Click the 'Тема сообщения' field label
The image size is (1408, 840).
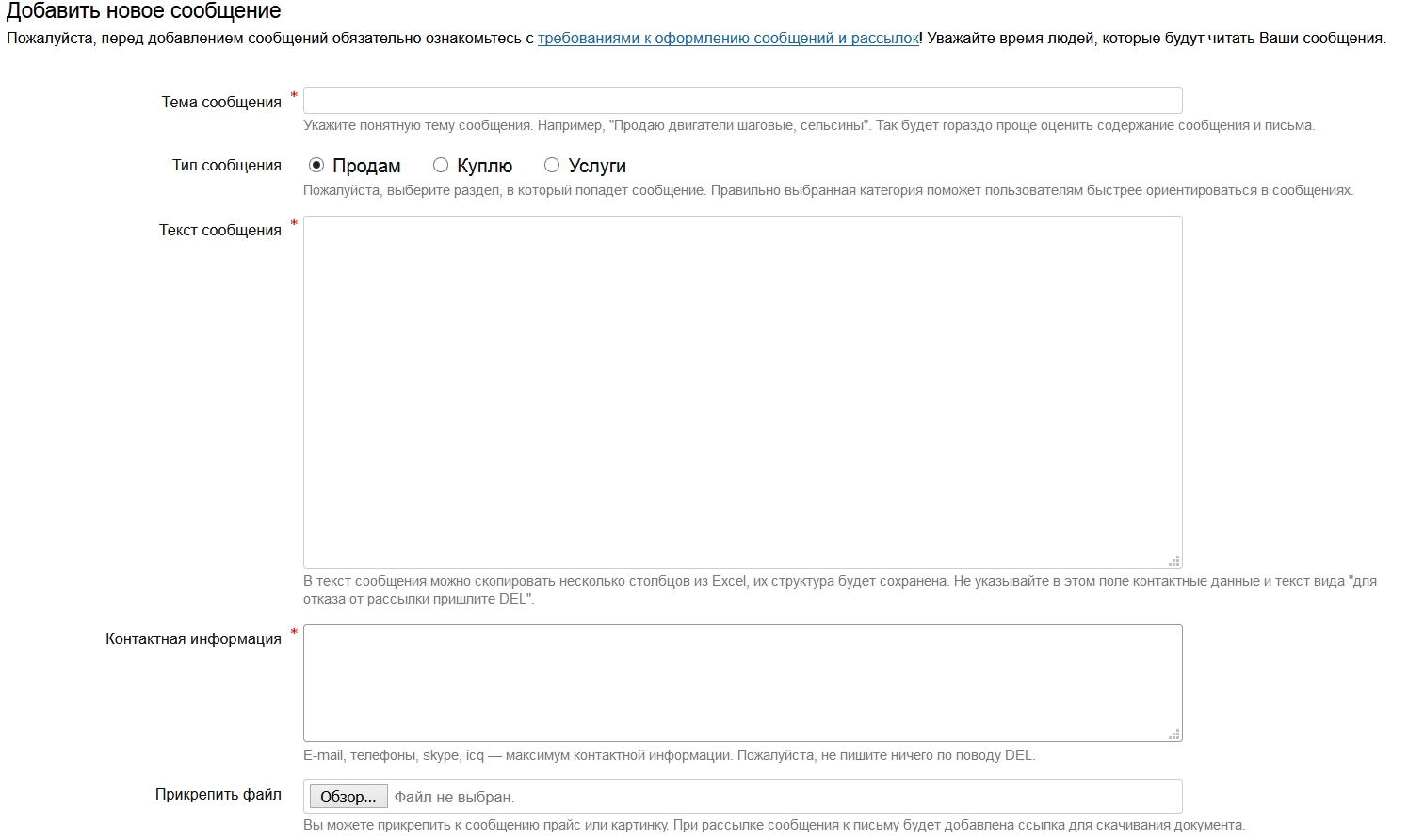(221, 103)
